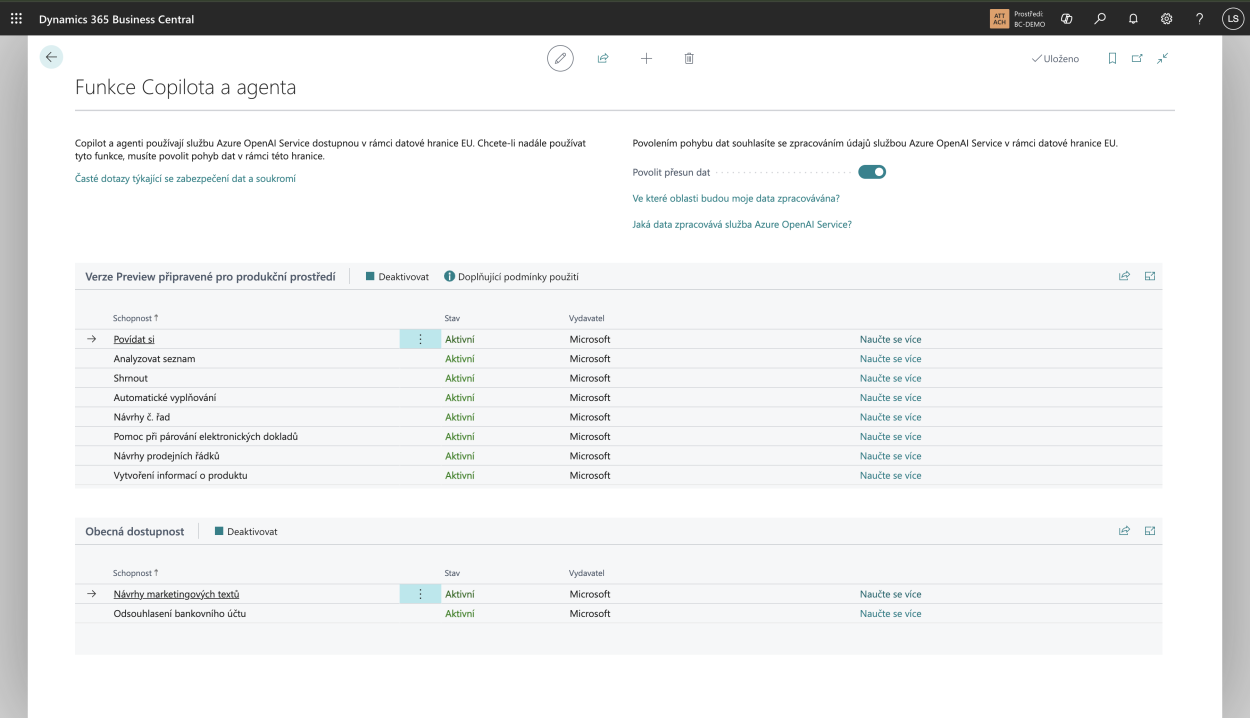This screenshot has height=718, width=1250.
Task: Open Časté dotazy týkající se zabezpečení link
Action: coord(185,179)
